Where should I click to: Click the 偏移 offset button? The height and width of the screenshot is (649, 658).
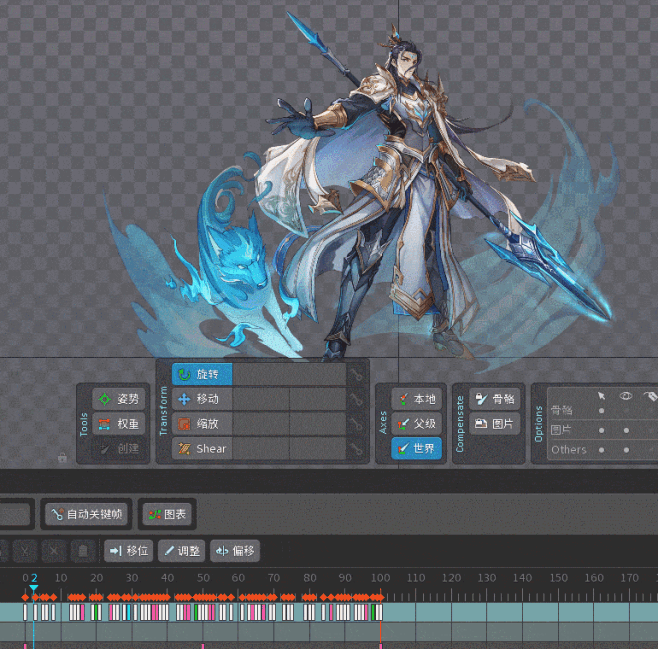235,550
